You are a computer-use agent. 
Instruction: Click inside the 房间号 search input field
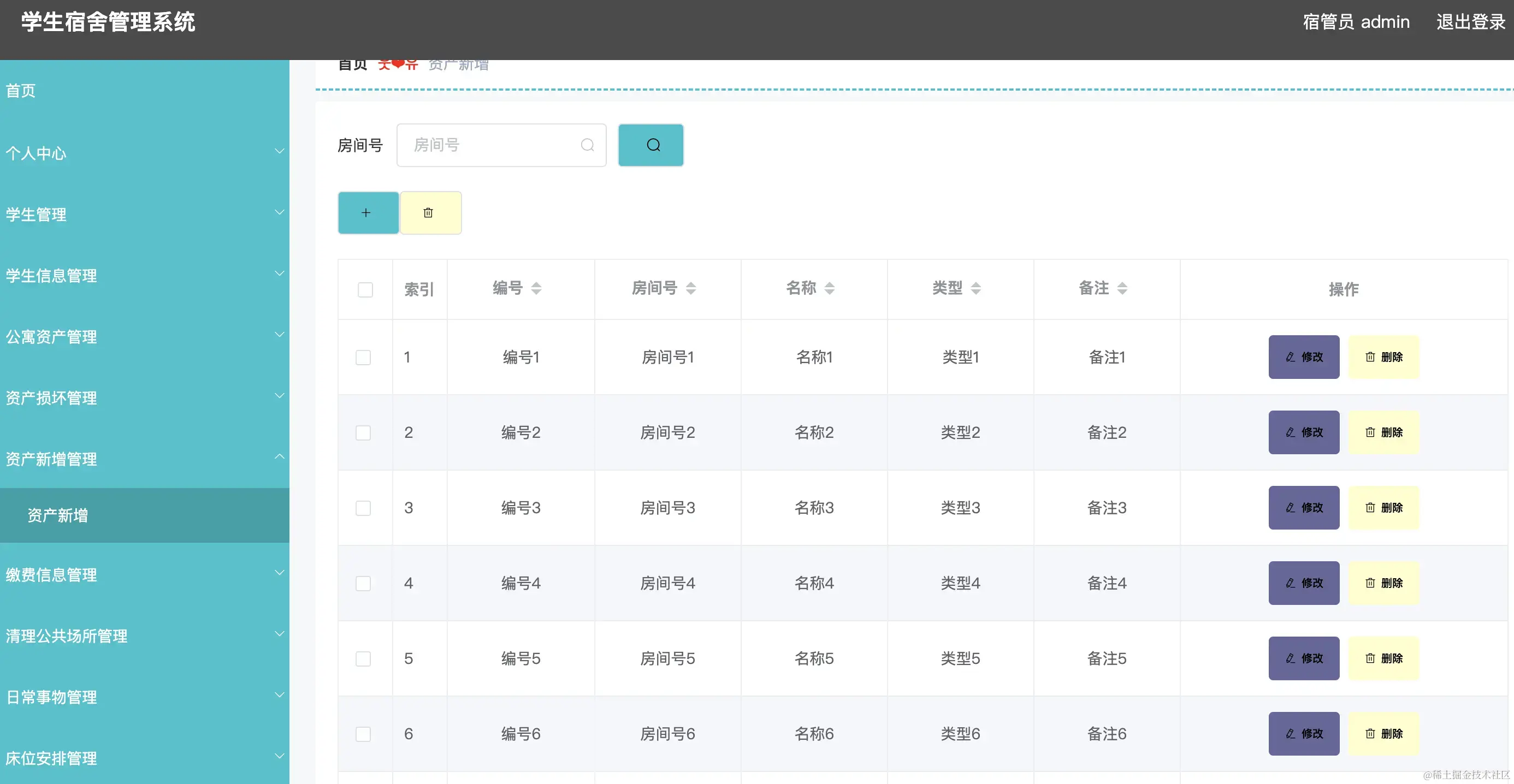point(494,145)
